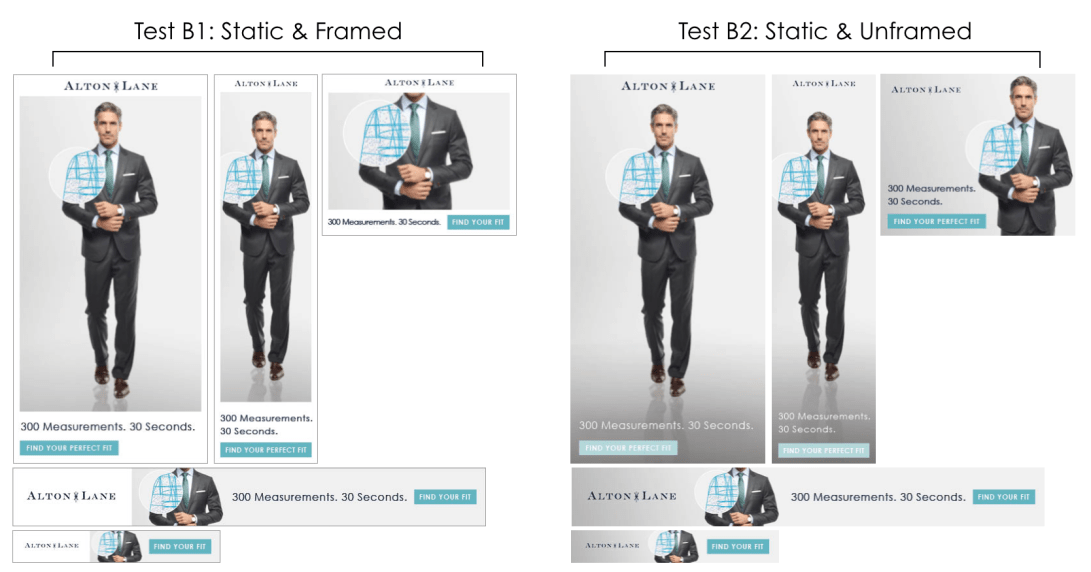The height and width of the screenshot is (572, 1091).
Task: Click Find Your Fit in framed leaderboard banner
Action: (445, 497)
